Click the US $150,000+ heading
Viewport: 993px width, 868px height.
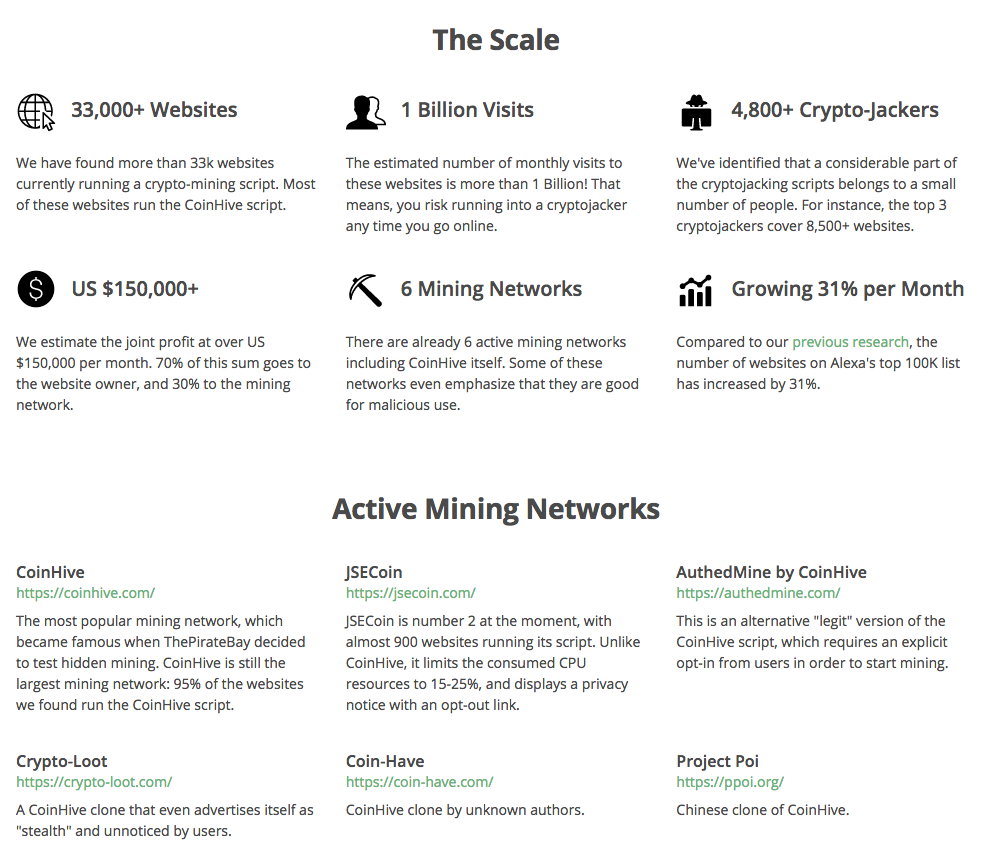[x=135, y=289]
